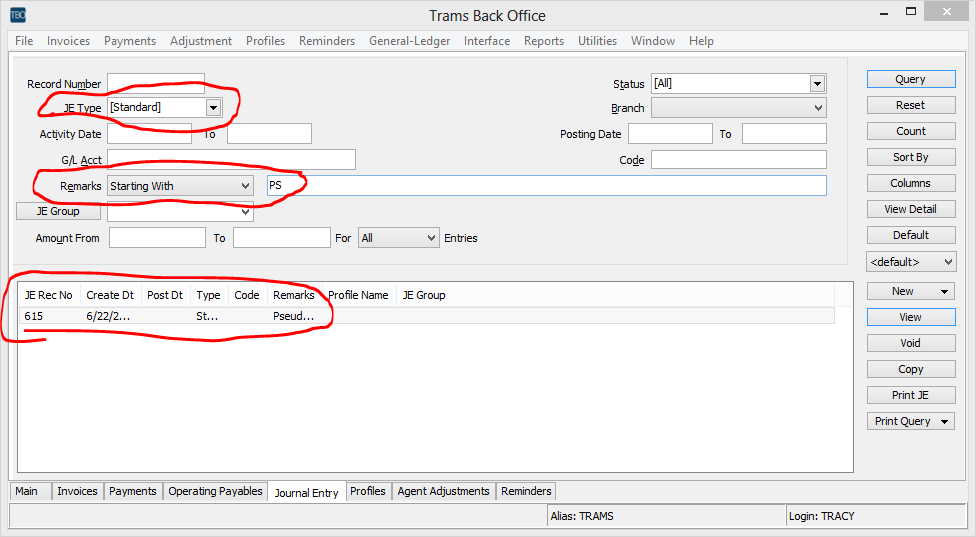Click the JE Group button

pos(60,211)
